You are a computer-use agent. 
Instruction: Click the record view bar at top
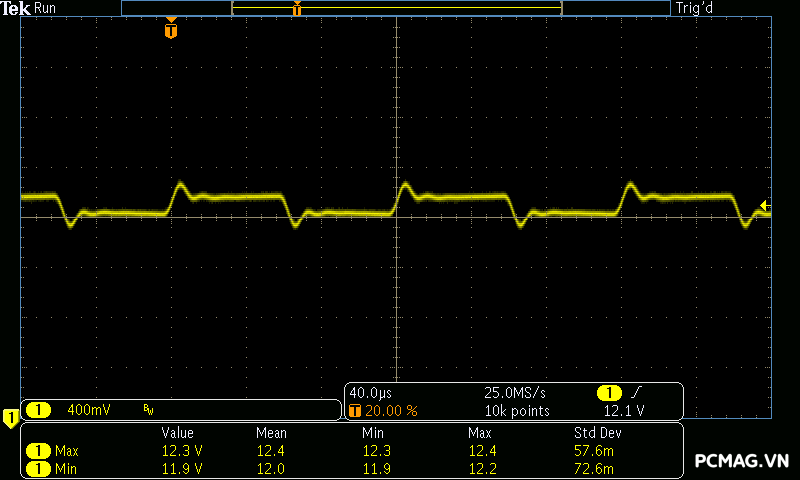click(x=396, y=8)
